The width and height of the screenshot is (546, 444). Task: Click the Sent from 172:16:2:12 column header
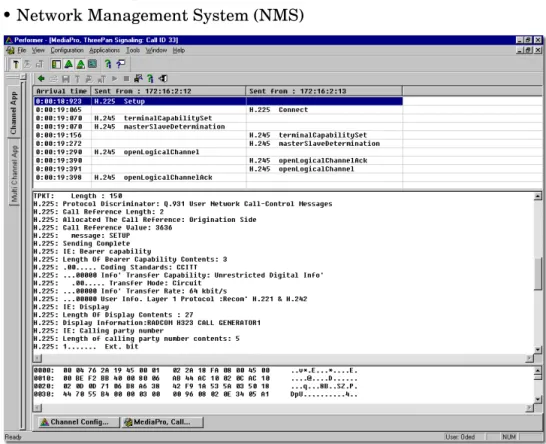point(168,91)
